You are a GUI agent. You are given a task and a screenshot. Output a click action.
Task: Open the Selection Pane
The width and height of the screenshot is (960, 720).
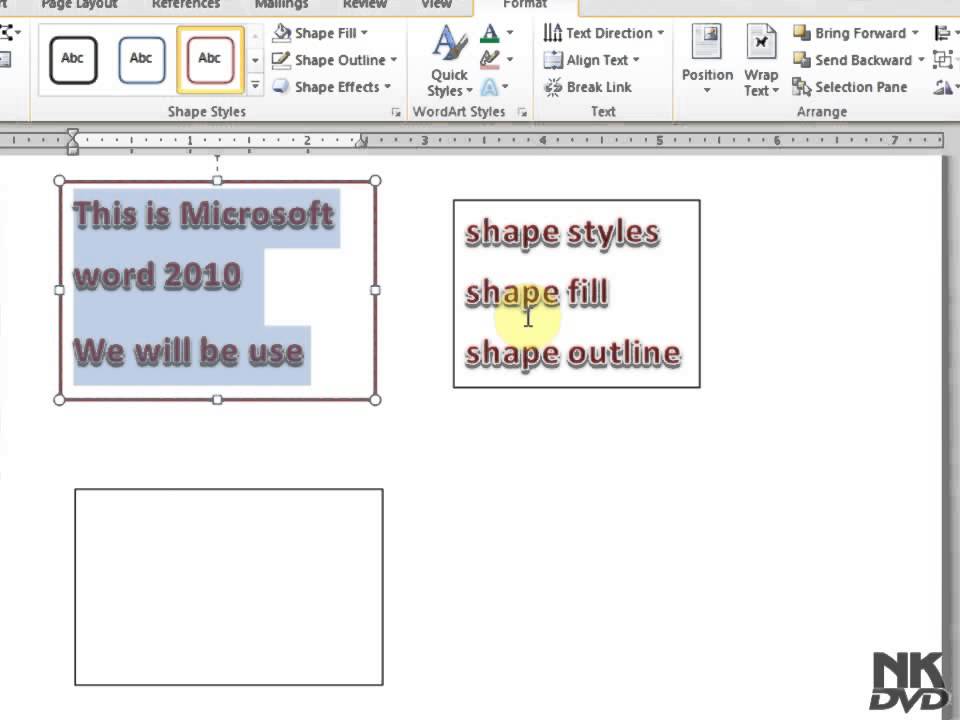[850, 87]
